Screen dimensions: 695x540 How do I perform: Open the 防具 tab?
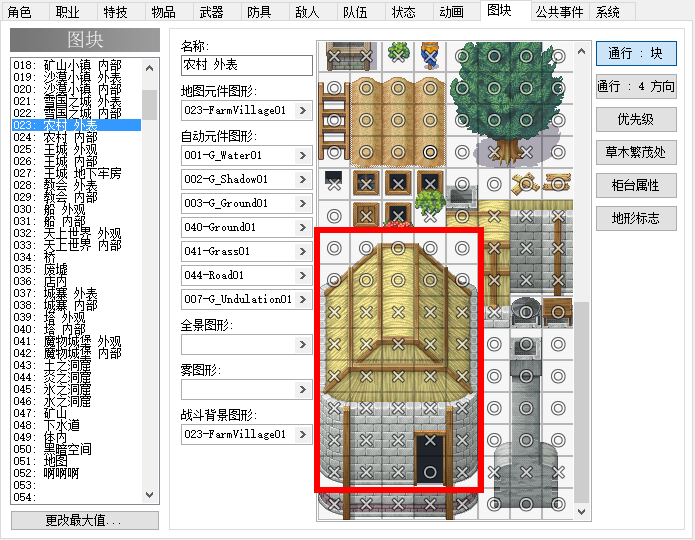pos(259,11)
